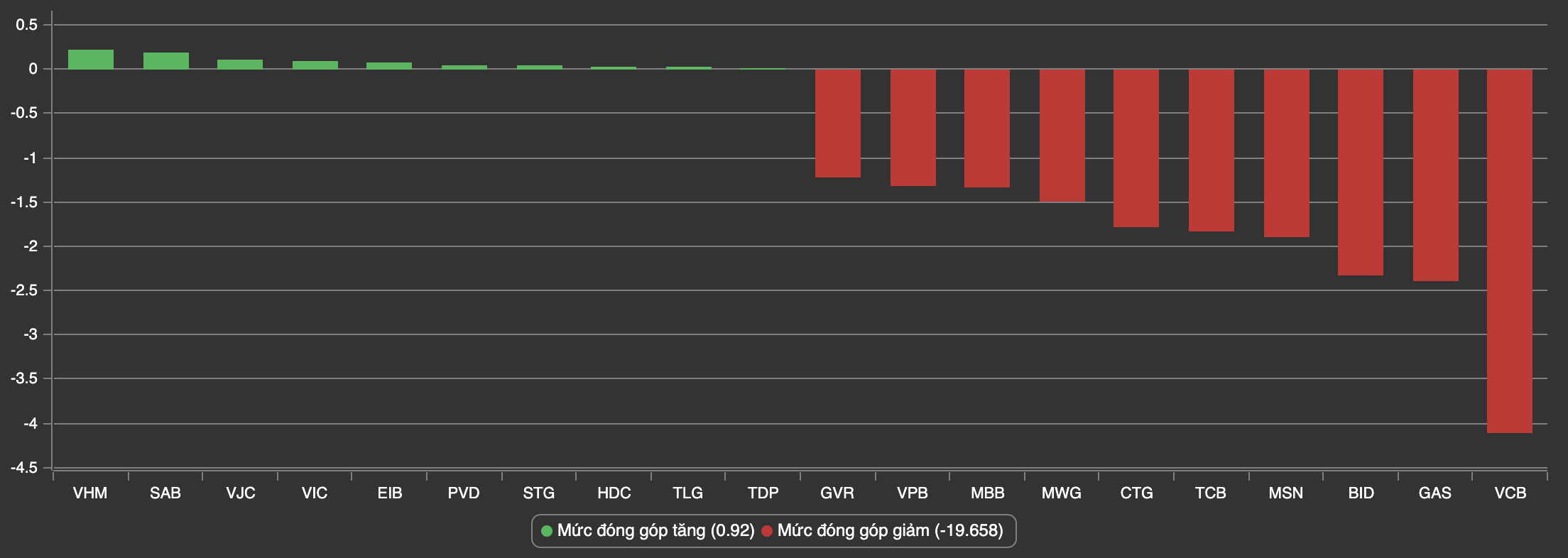Select the VCB red bar
1568x558 pixels.
[x=1510, y=251]
